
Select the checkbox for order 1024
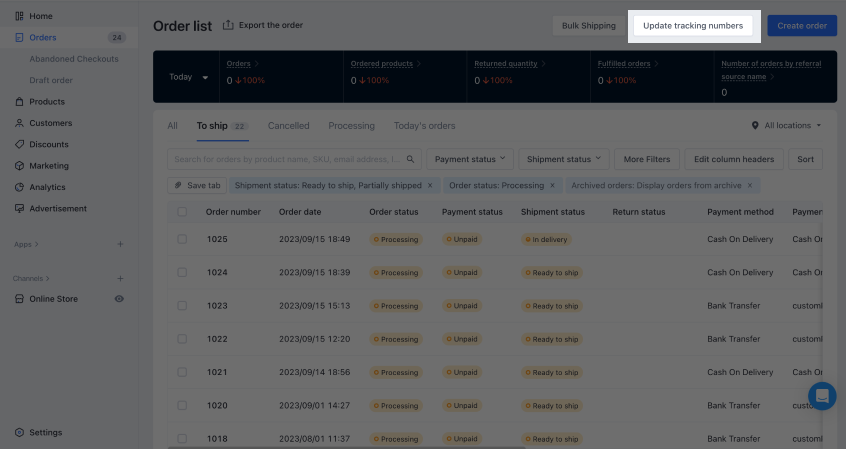[x=182, y=273]
